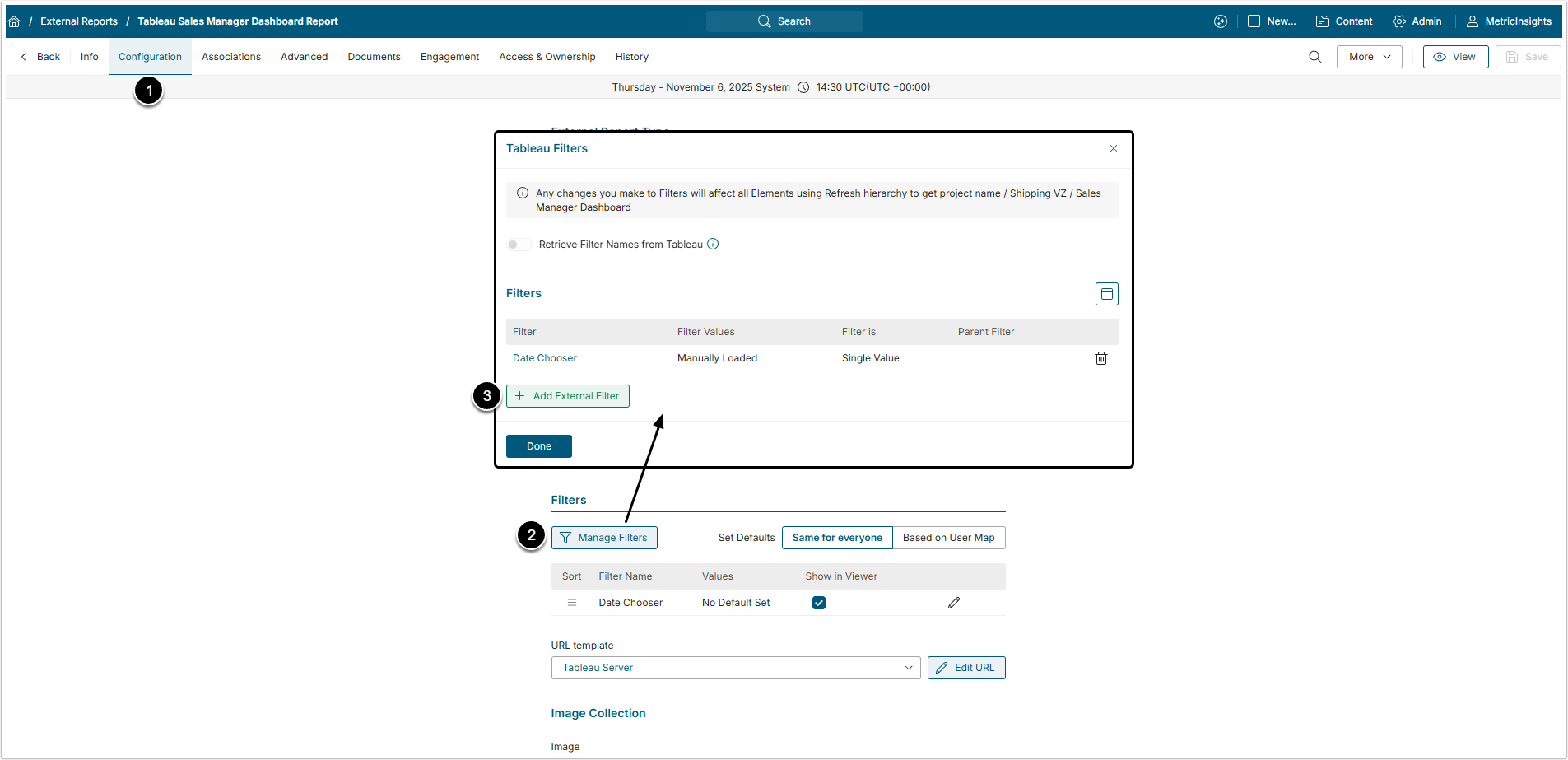Expand the More dropdown menu
Image resolution: width=1568 pixels, height=760 pixels.
pyautogui.click(x=1369, y=57)
